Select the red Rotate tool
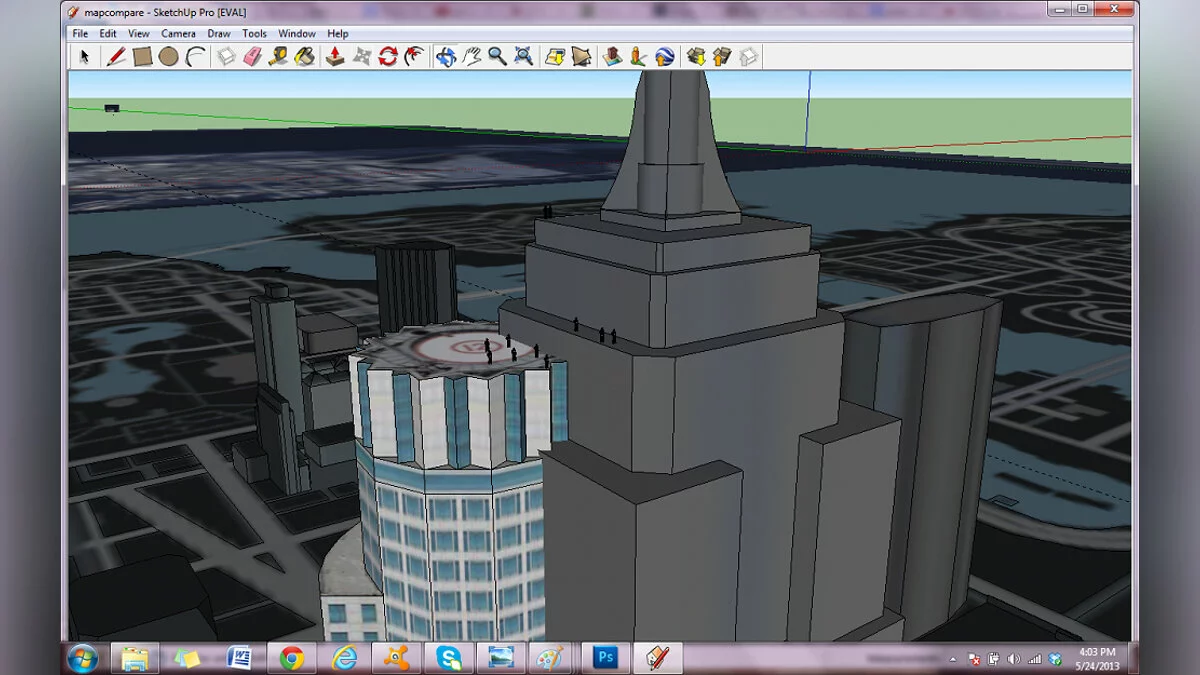The image size is (1200, 675). (x=388, y=57)
